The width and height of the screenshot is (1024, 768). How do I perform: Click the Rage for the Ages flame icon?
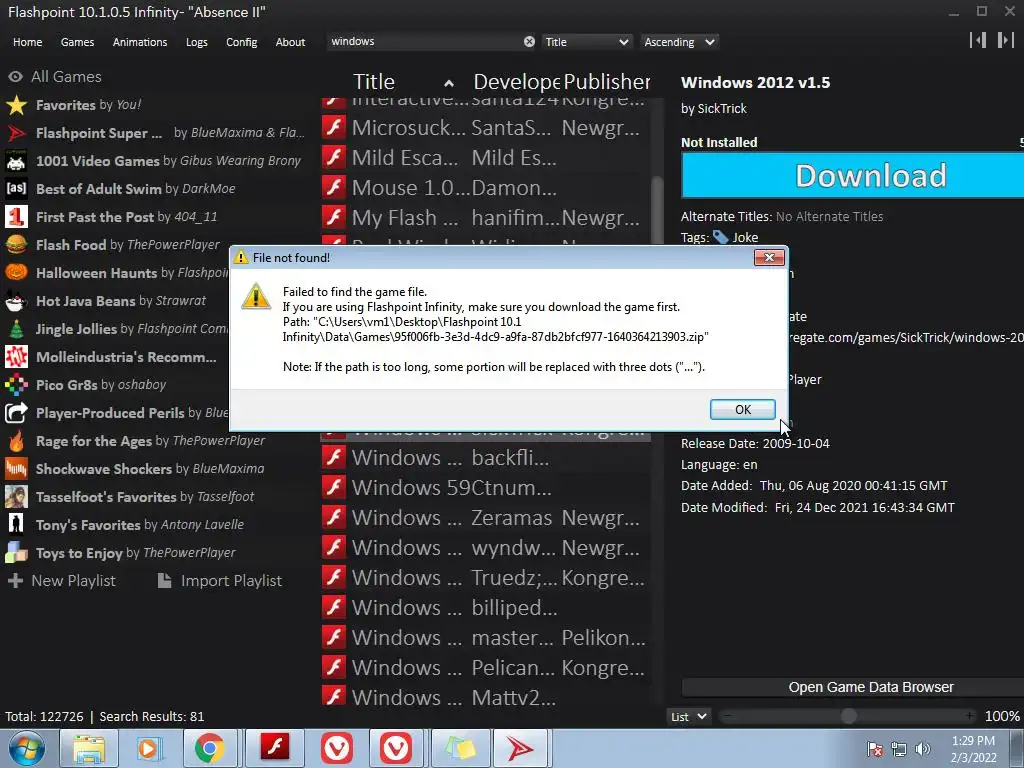point(16,441)
